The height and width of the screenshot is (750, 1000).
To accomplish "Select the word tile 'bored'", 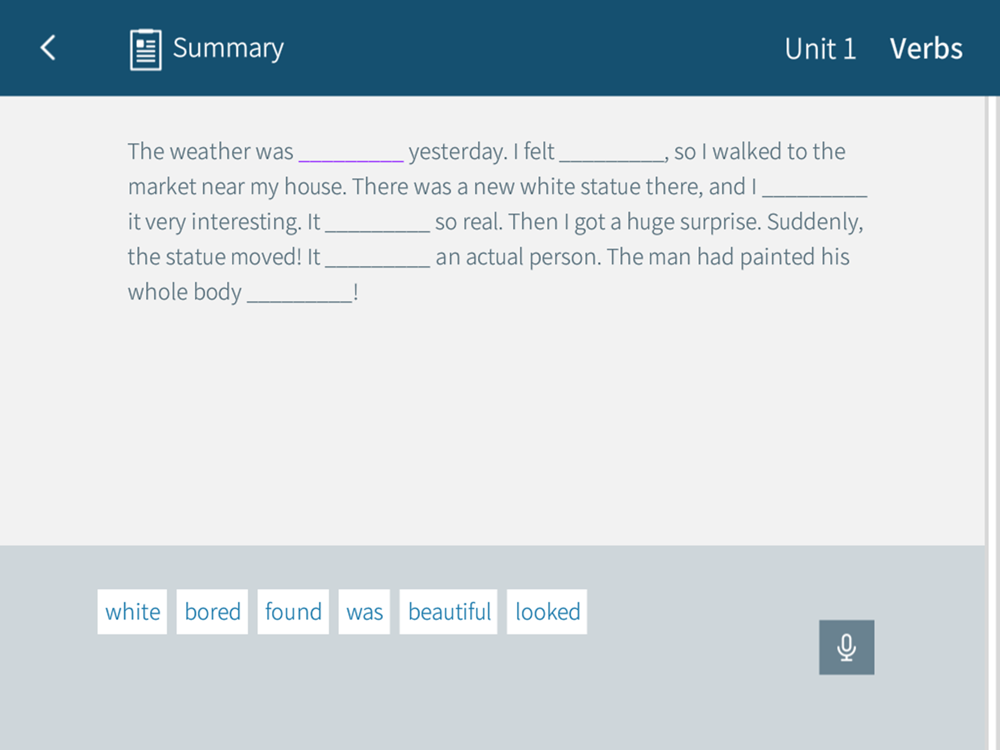I will pos(212,612).
